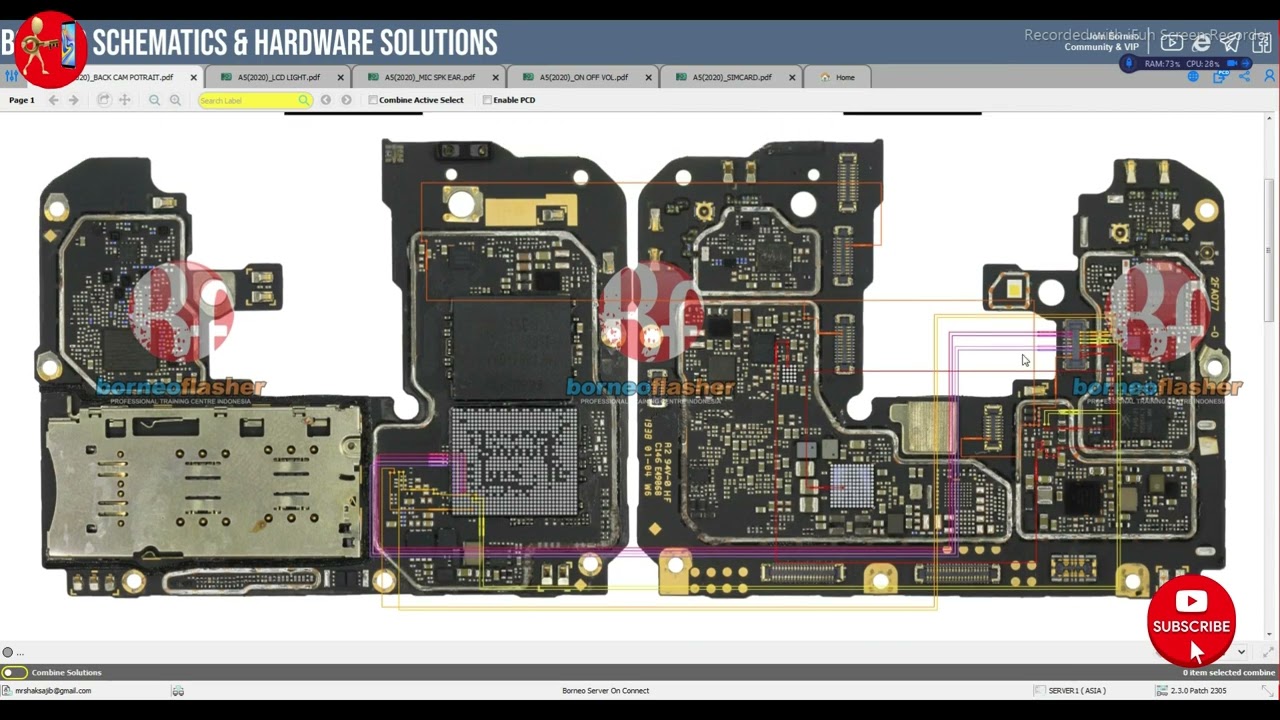The width and height of the screenshot is (1280, 720).
Task: Click the 'SERVER 1 ( ASIA )' status entry
Action: click(x=1077, y=691)
